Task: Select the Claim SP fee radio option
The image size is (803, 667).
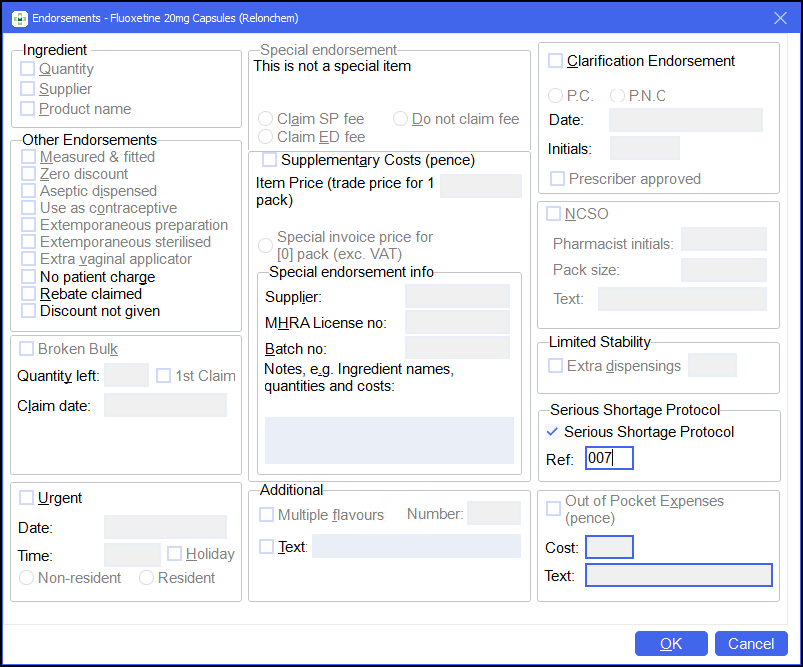Action: (266, 119)
